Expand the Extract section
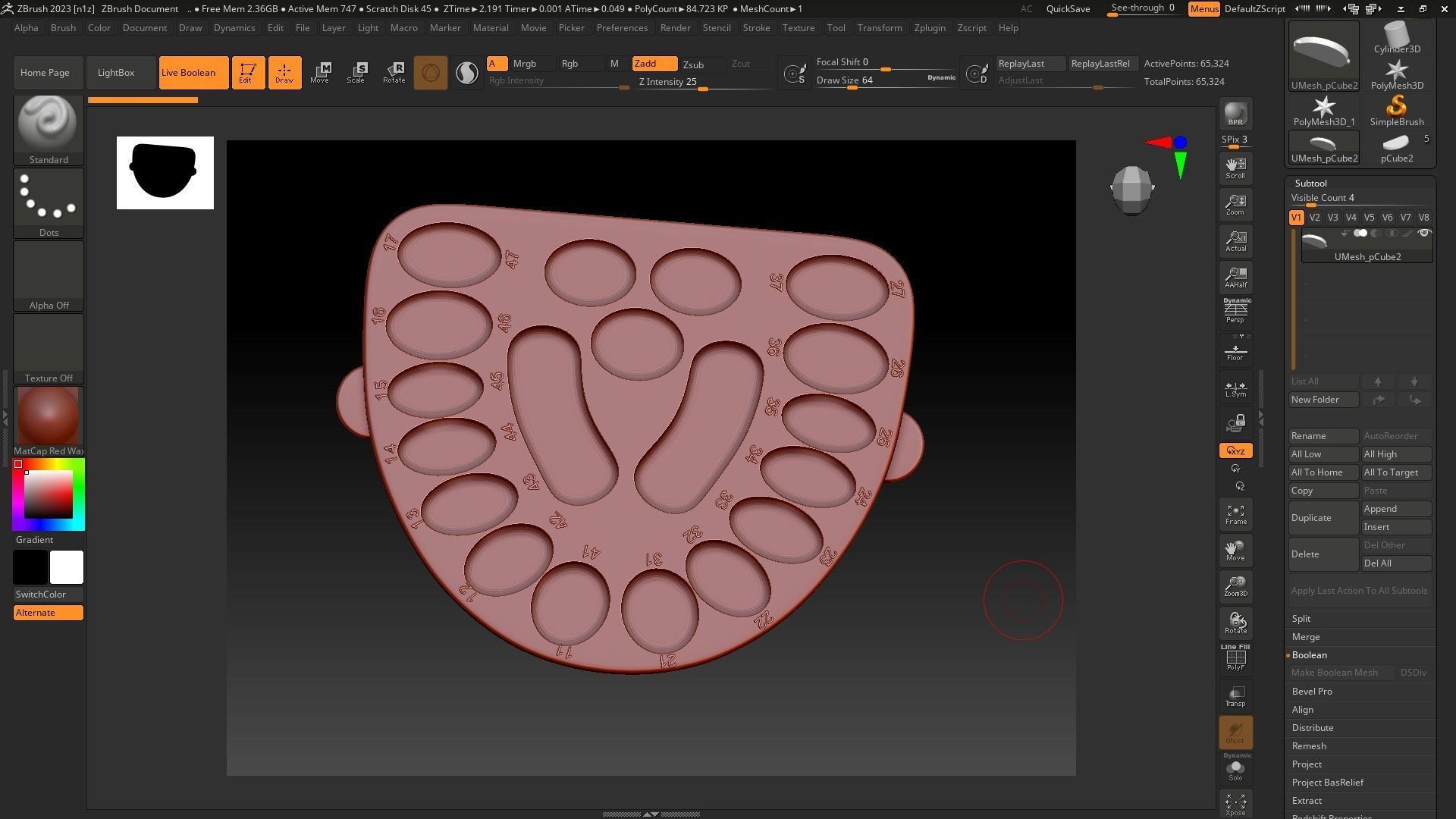This screenshot has width=1456, height=819. [x=1307, y=801]
